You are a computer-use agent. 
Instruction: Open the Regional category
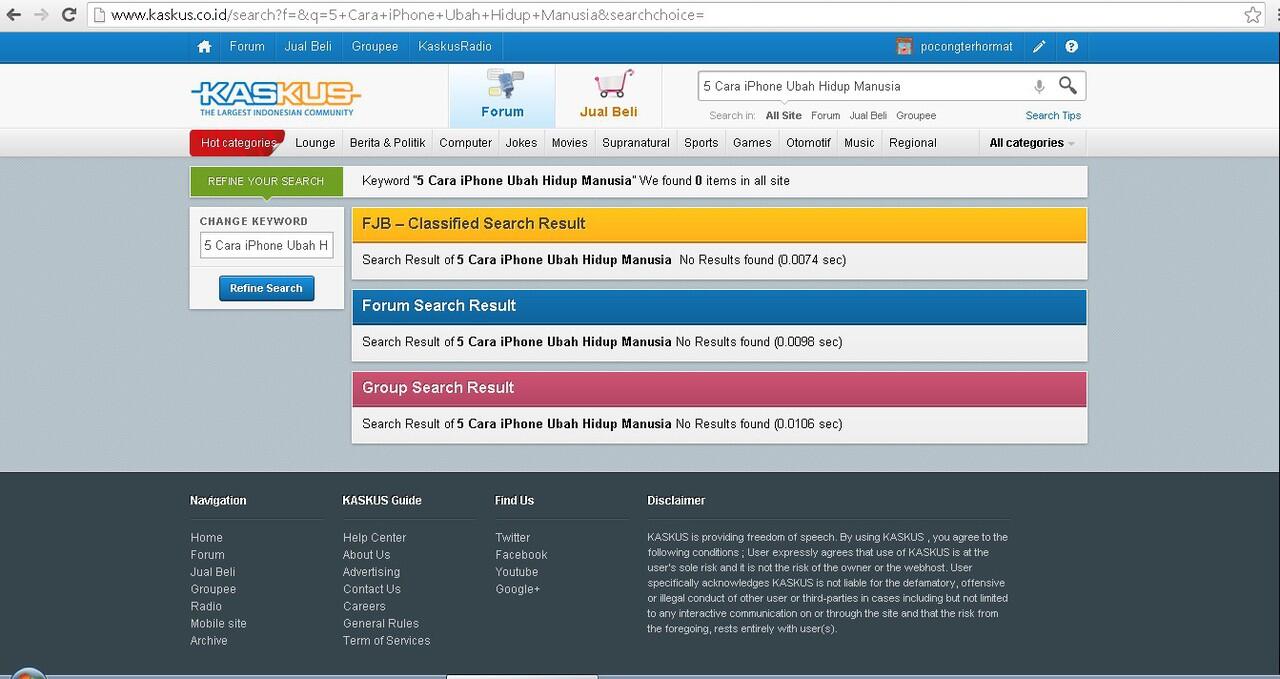click(913, 143)
